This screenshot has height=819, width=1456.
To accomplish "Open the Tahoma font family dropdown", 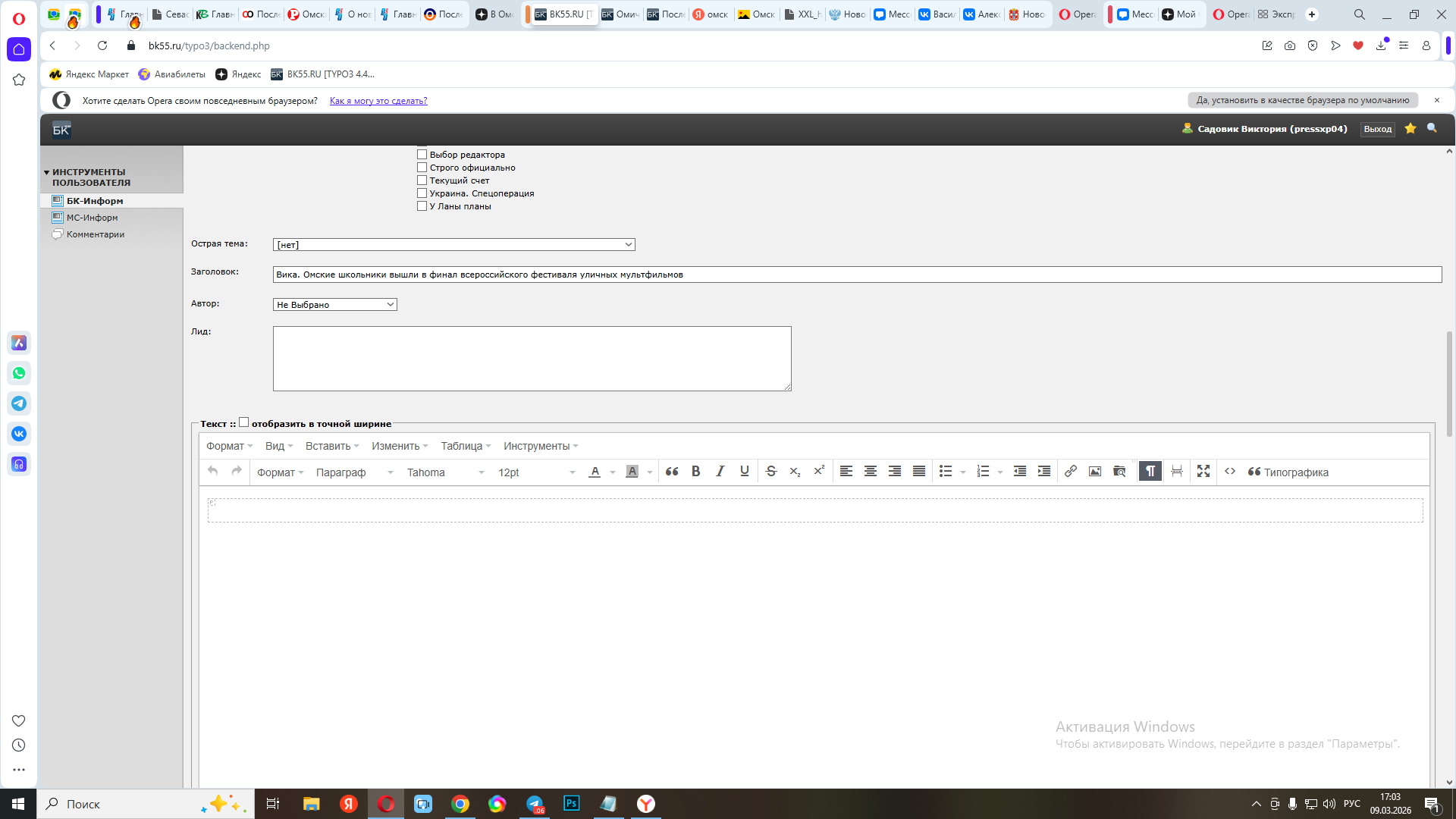I will 445,472.
